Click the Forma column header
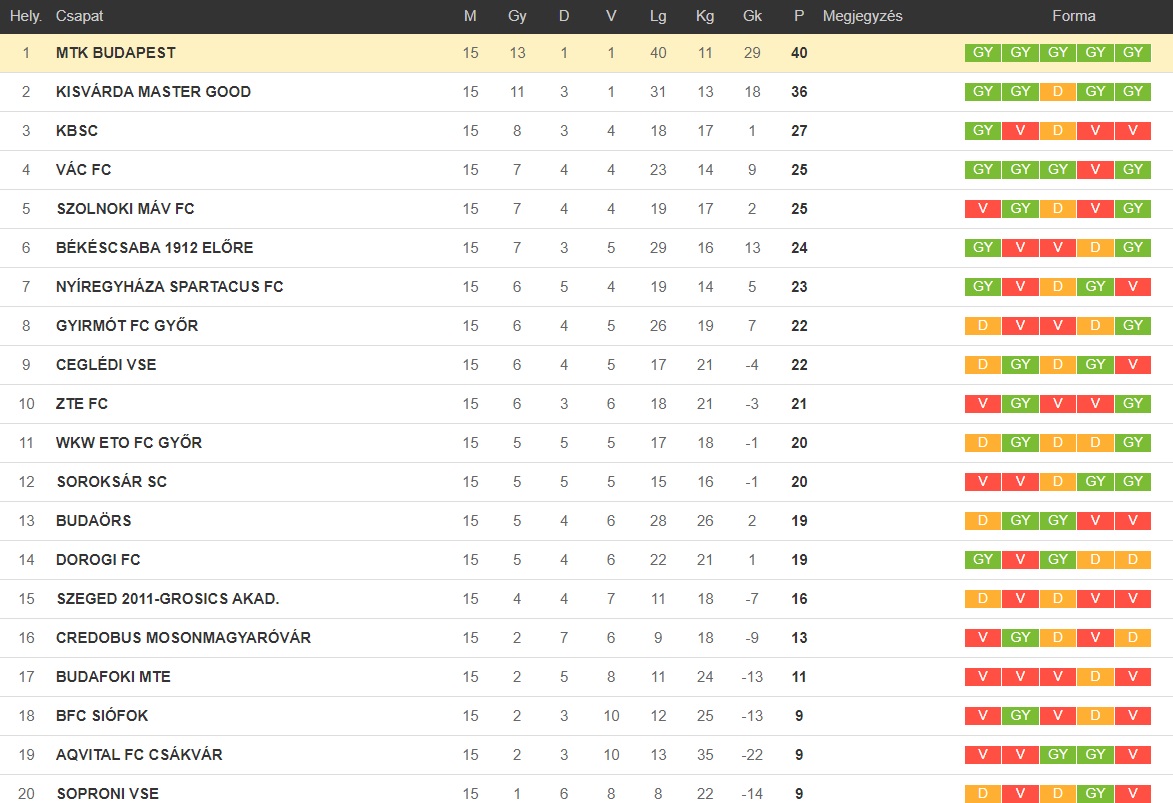 tap(1074, 16)
